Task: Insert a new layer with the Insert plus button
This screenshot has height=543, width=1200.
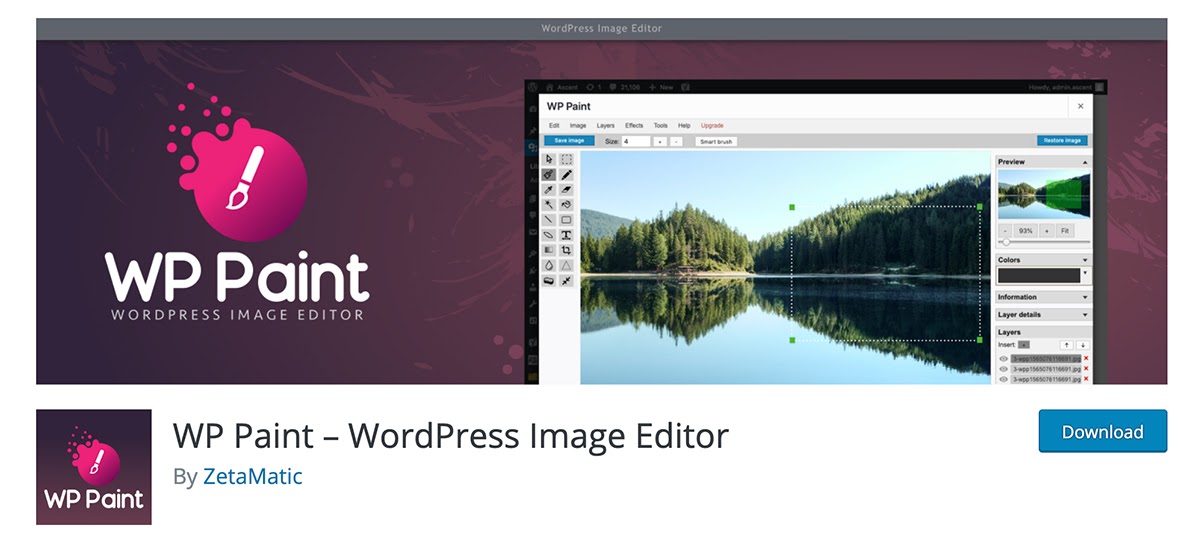Action: point(1025,344)
